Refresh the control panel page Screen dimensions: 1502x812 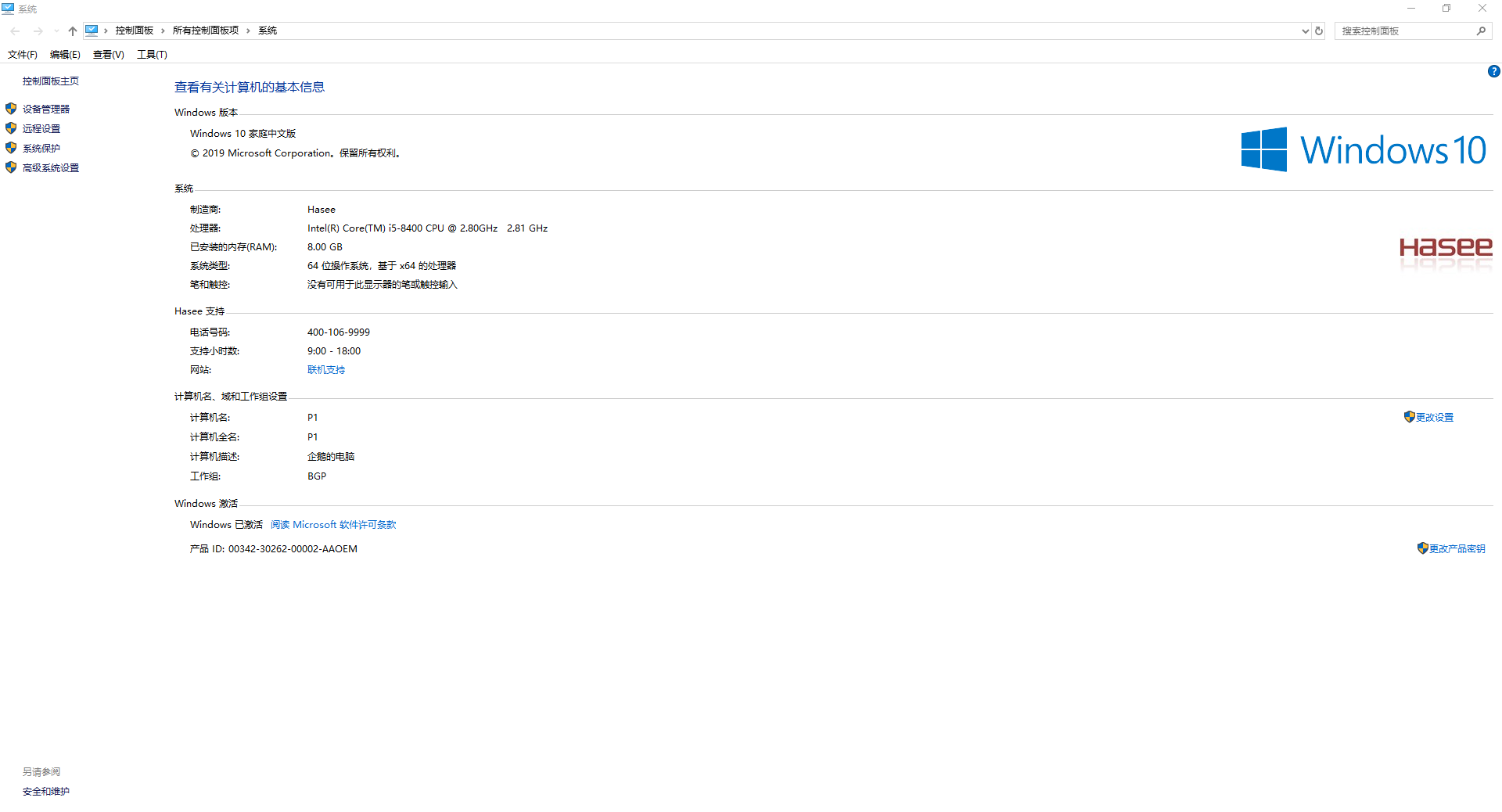pos(1319,31)
